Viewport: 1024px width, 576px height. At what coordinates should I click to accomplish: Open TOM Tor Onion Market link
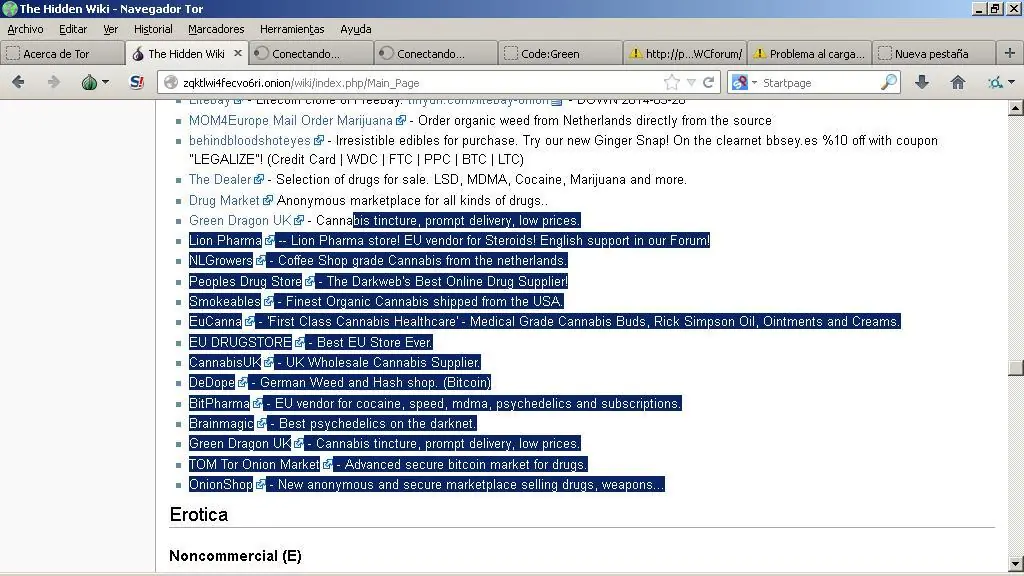click(254, 465)
